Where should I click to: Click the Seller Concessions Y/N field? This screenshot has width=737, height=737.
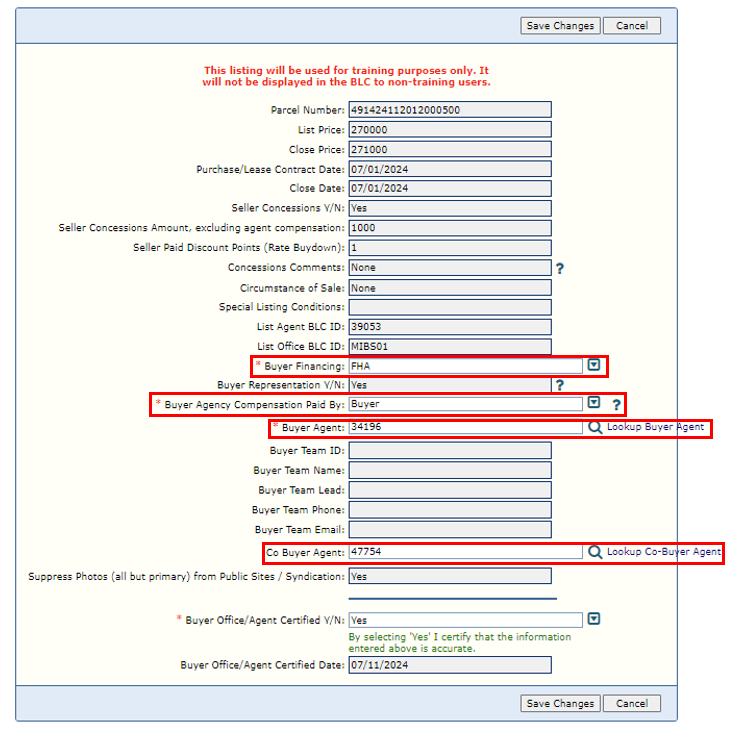[x=450, y=208]
